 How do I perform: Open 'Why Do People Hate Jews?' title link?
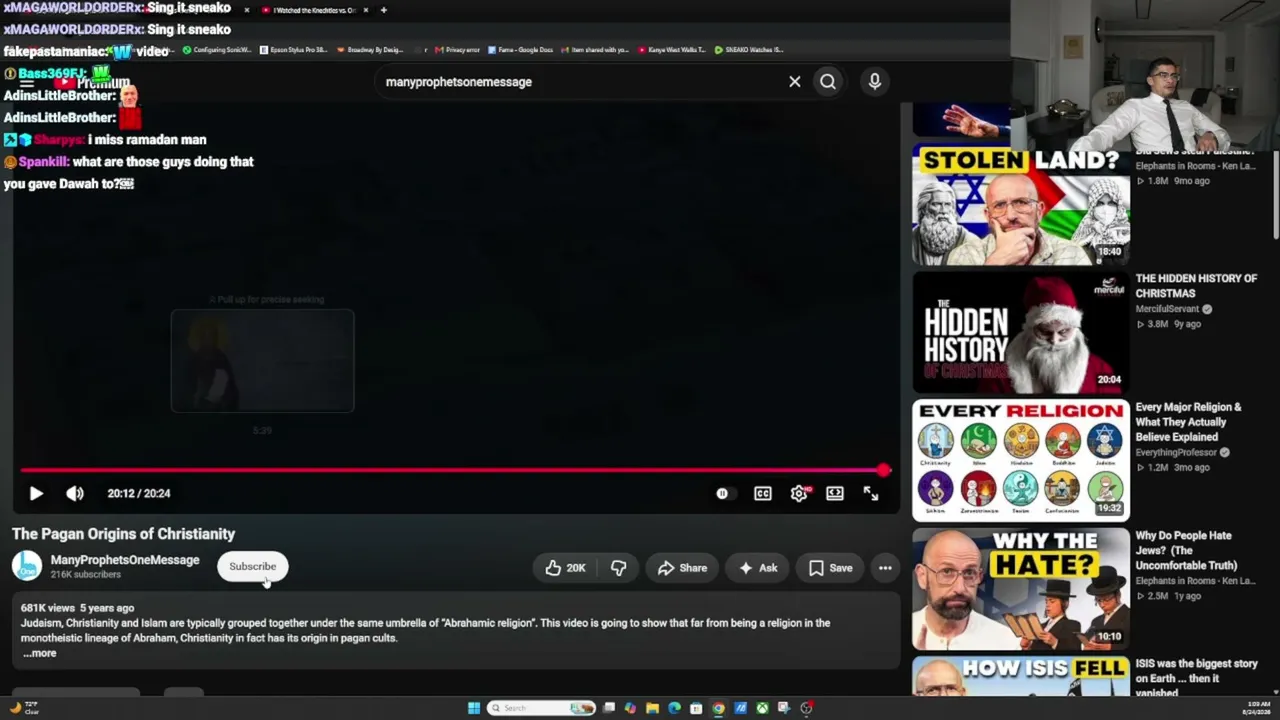point(1186,550)
